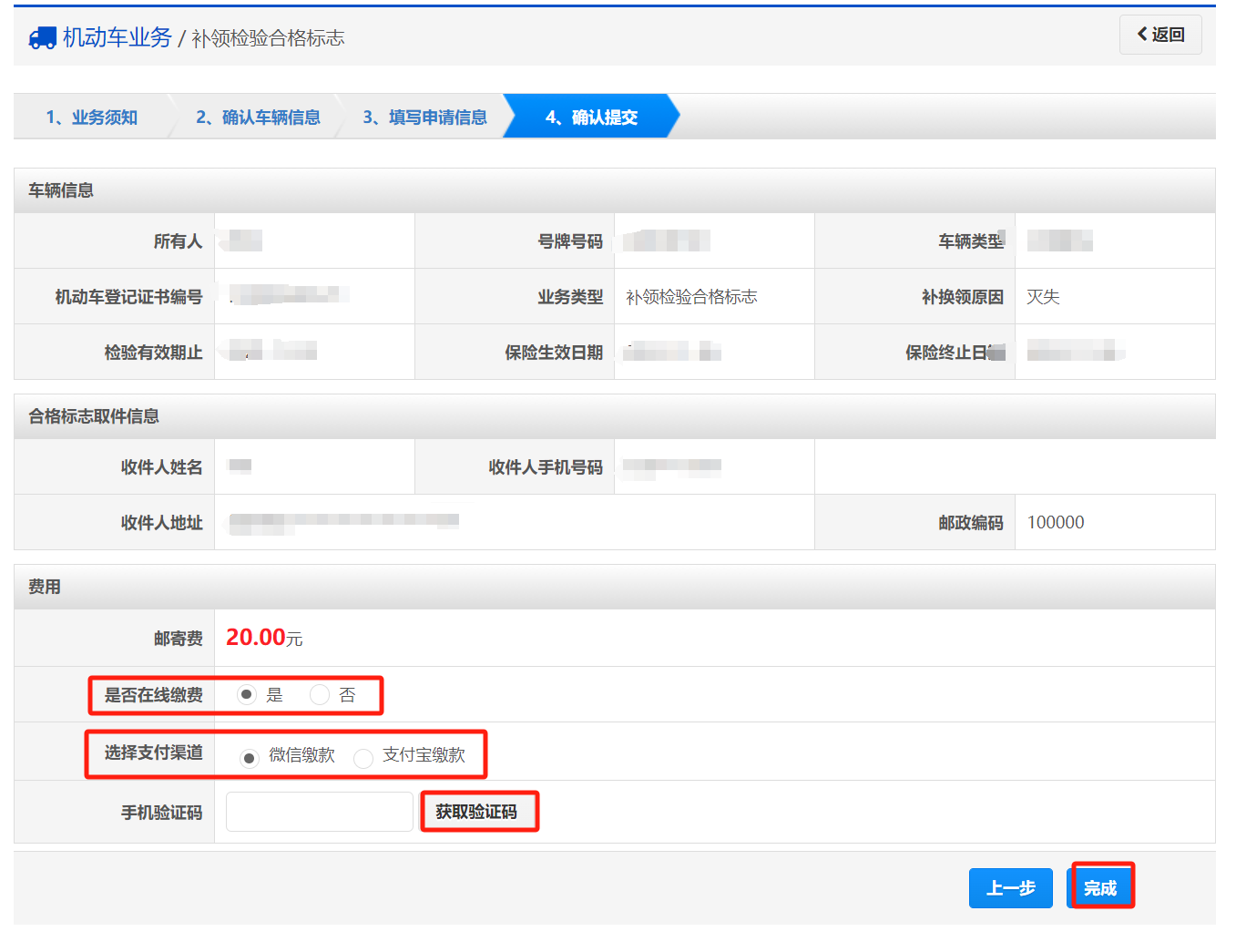Open the 3、填写申请信息 step tab
The width and height of the screenshot is (1236, 952).
click(x=424, y=117)
